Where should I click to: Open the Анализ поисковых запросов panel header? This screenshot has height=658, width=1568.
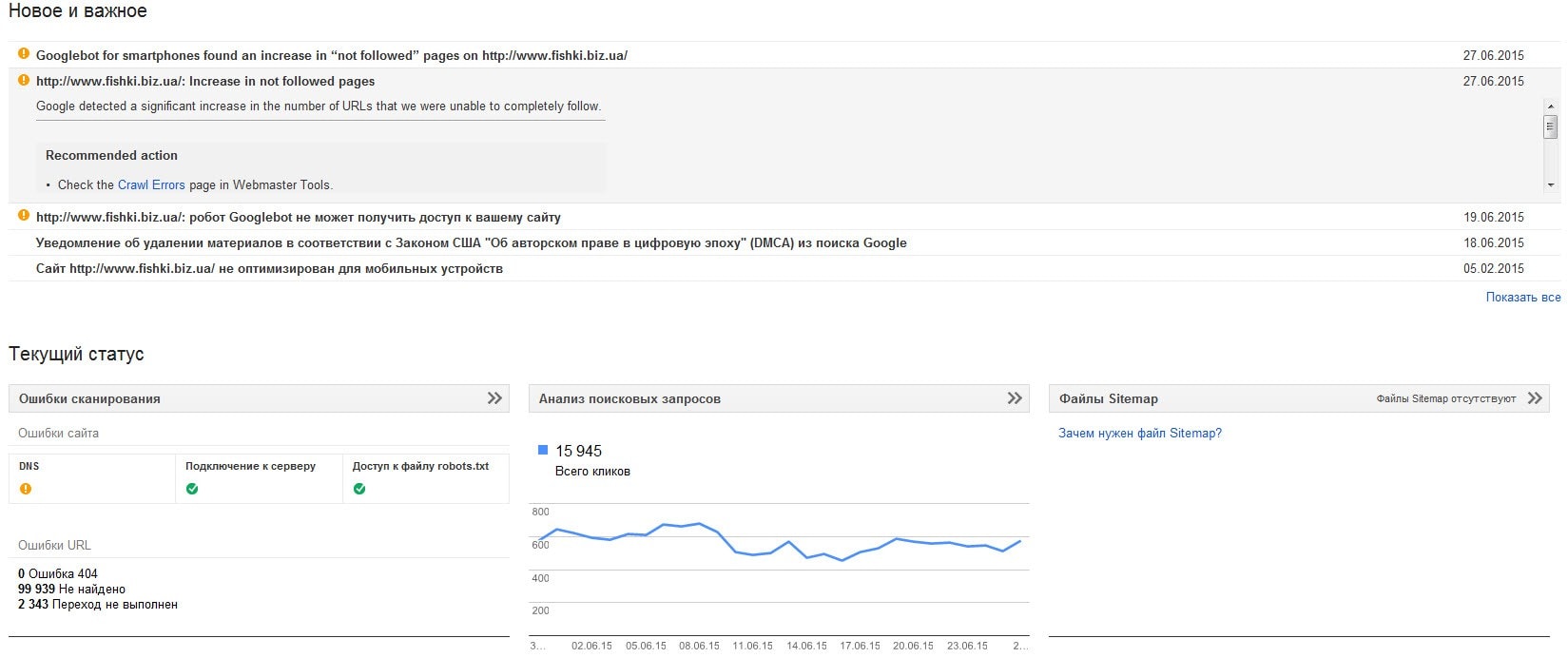click(629, 398)
